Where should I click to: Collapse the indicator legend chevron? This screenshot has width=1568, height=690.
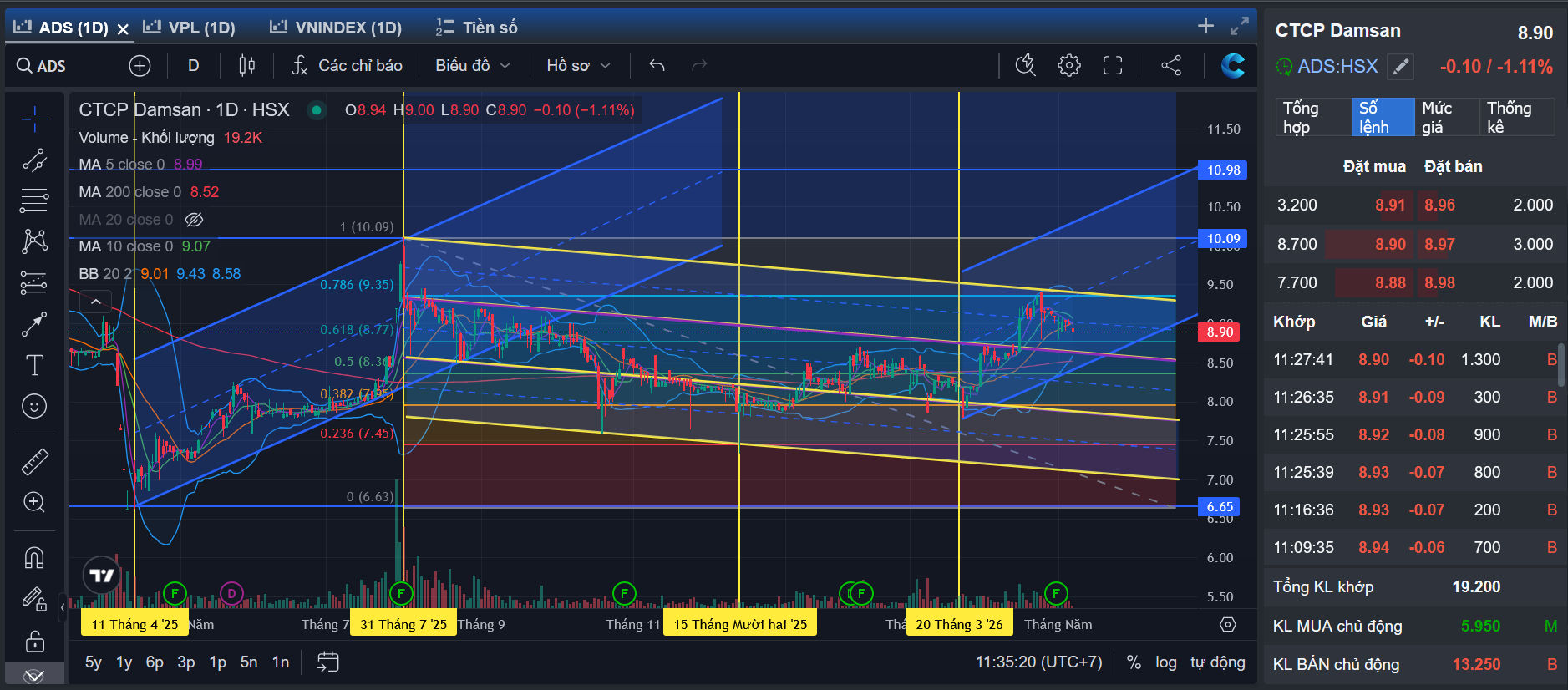96,302
